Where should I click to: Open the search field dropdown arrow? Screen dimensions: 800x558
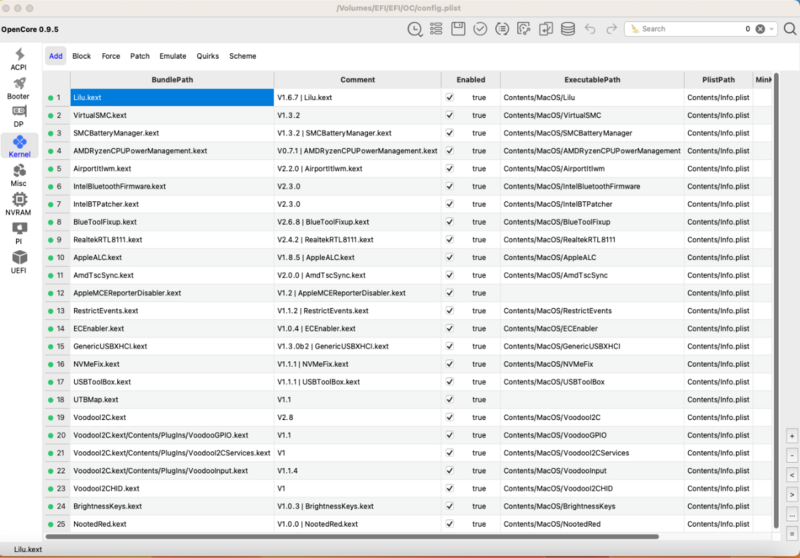click(x=771, y=29)
